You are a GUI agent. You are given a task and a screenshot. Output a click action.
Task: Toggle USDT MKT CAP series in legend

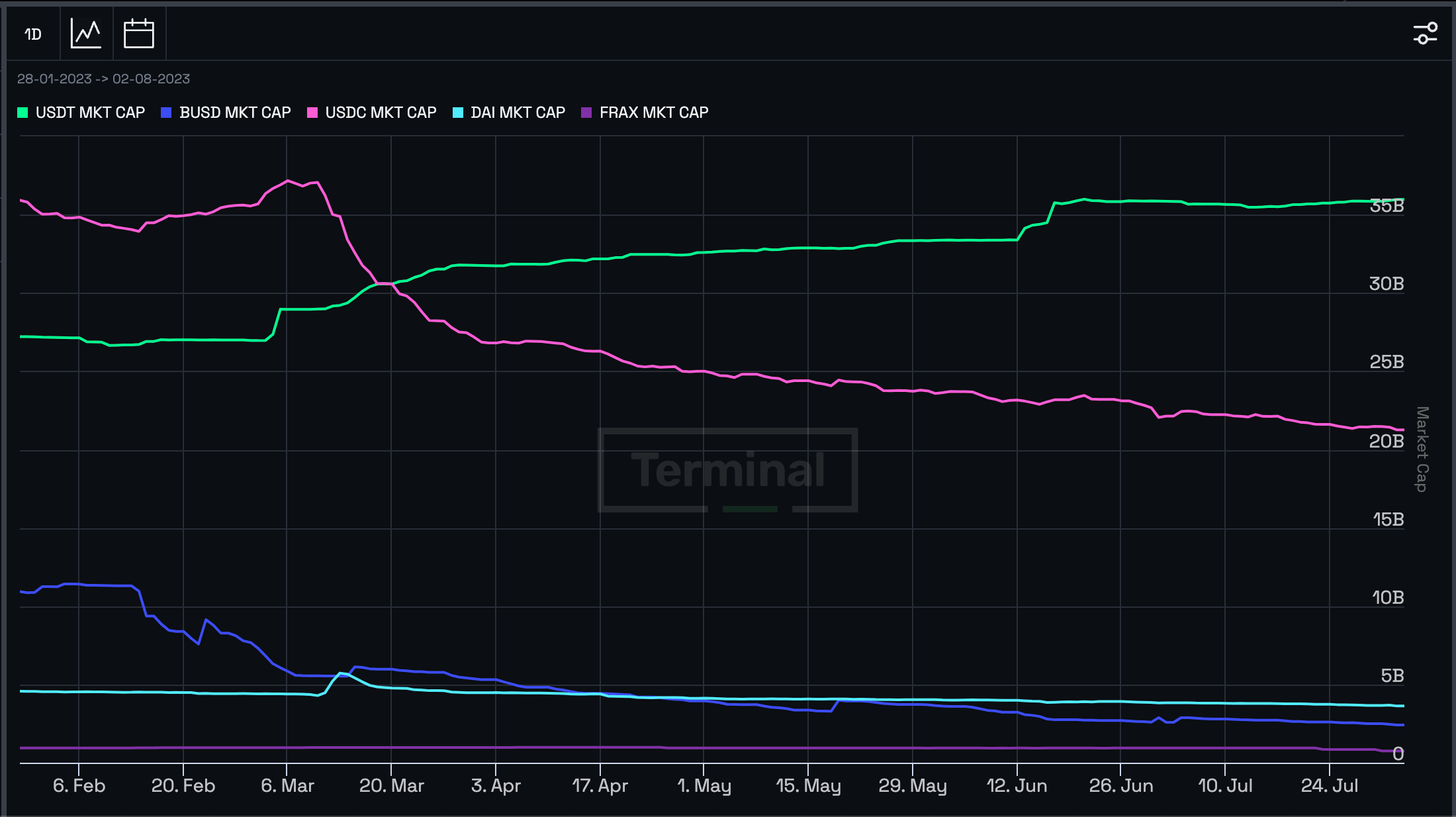pos(81,113)
